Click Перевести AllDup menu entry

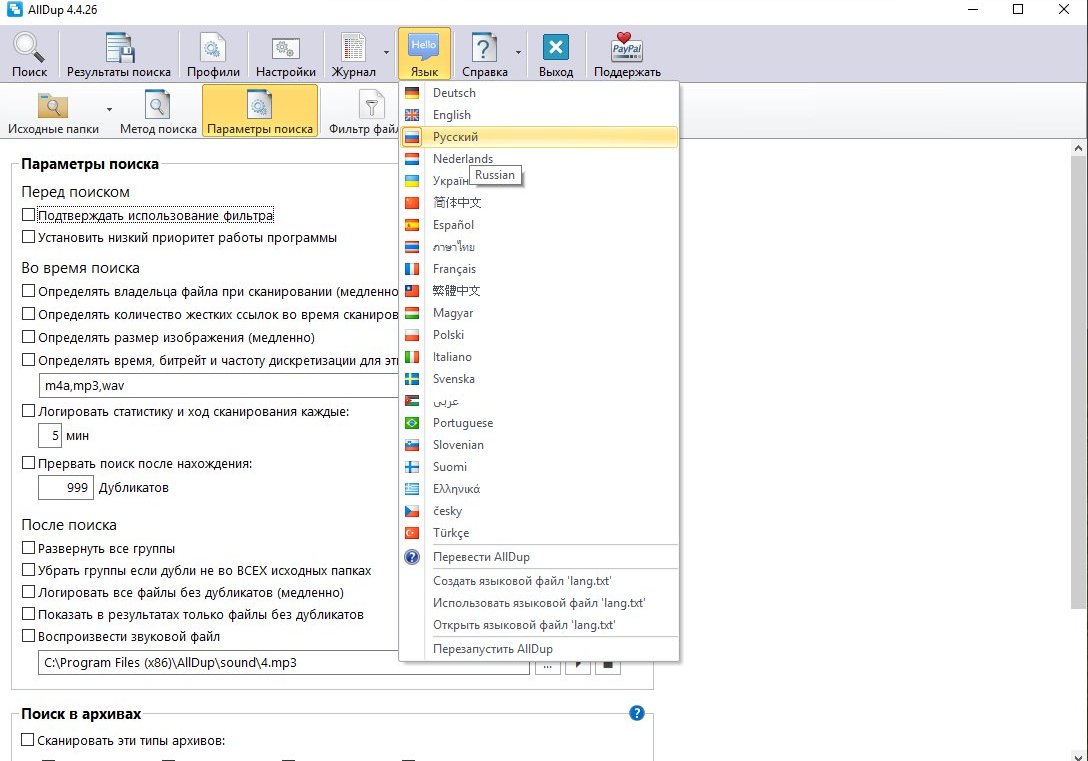[539, 557]
